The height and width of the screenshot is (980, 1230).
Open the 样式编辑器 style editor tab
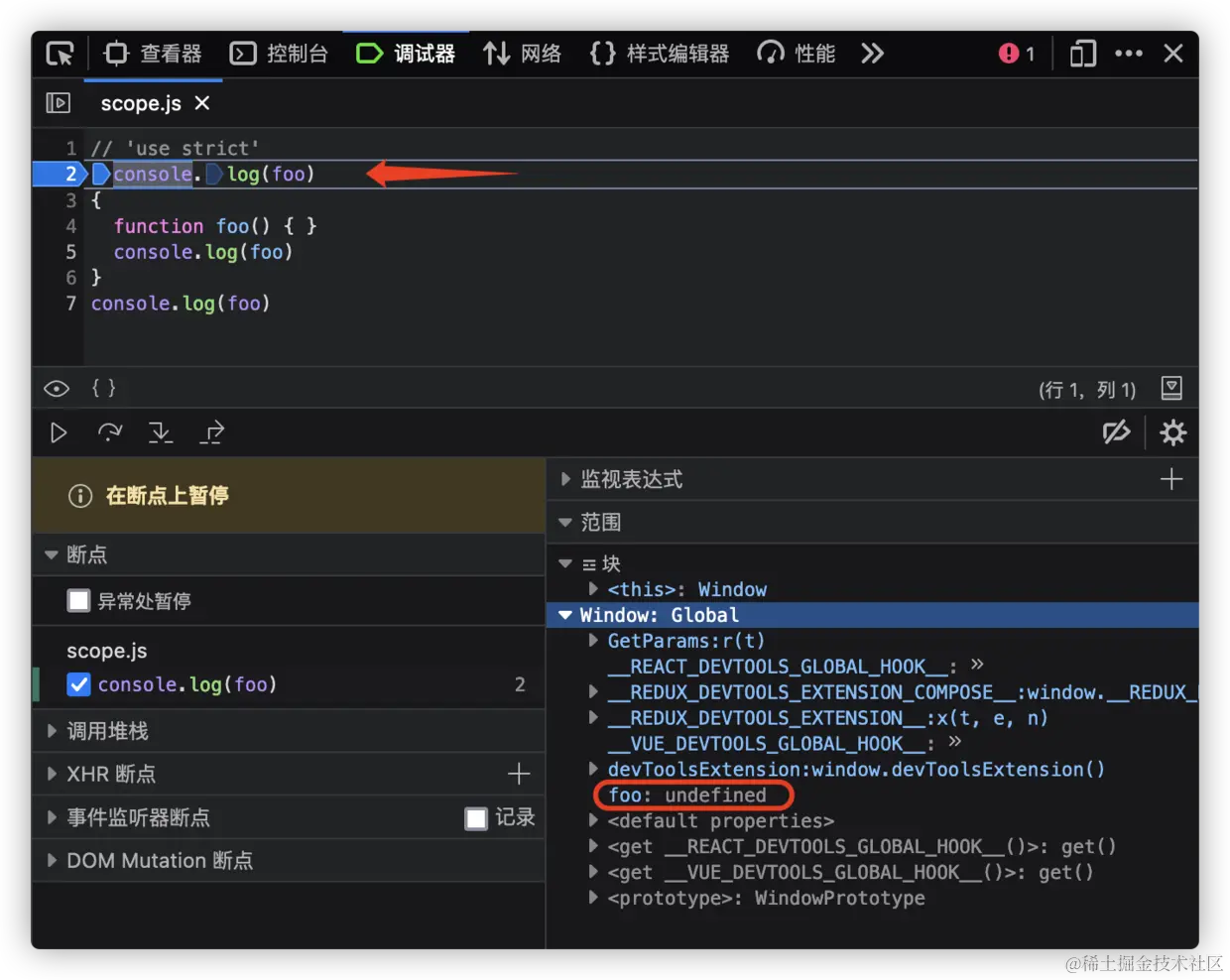click(660, 54)
